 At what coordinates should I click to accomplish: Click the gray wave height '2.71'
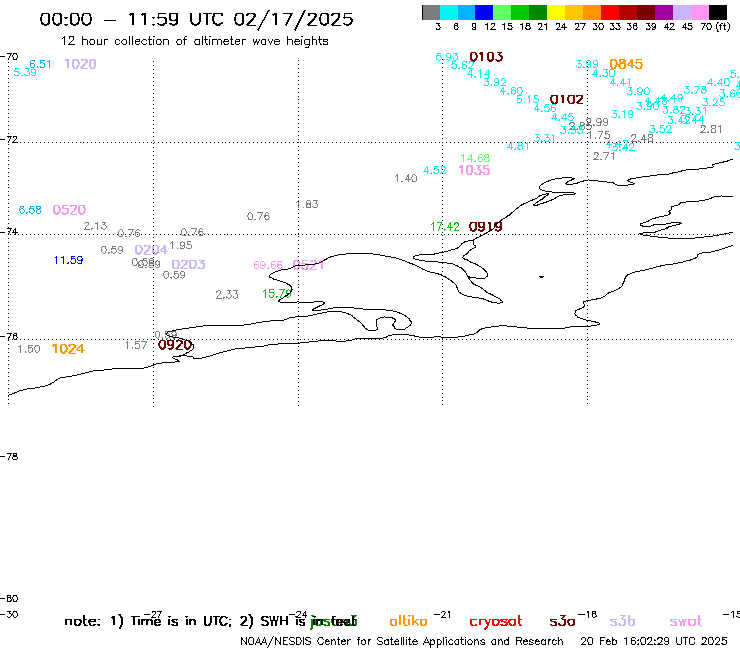point(604,156)
